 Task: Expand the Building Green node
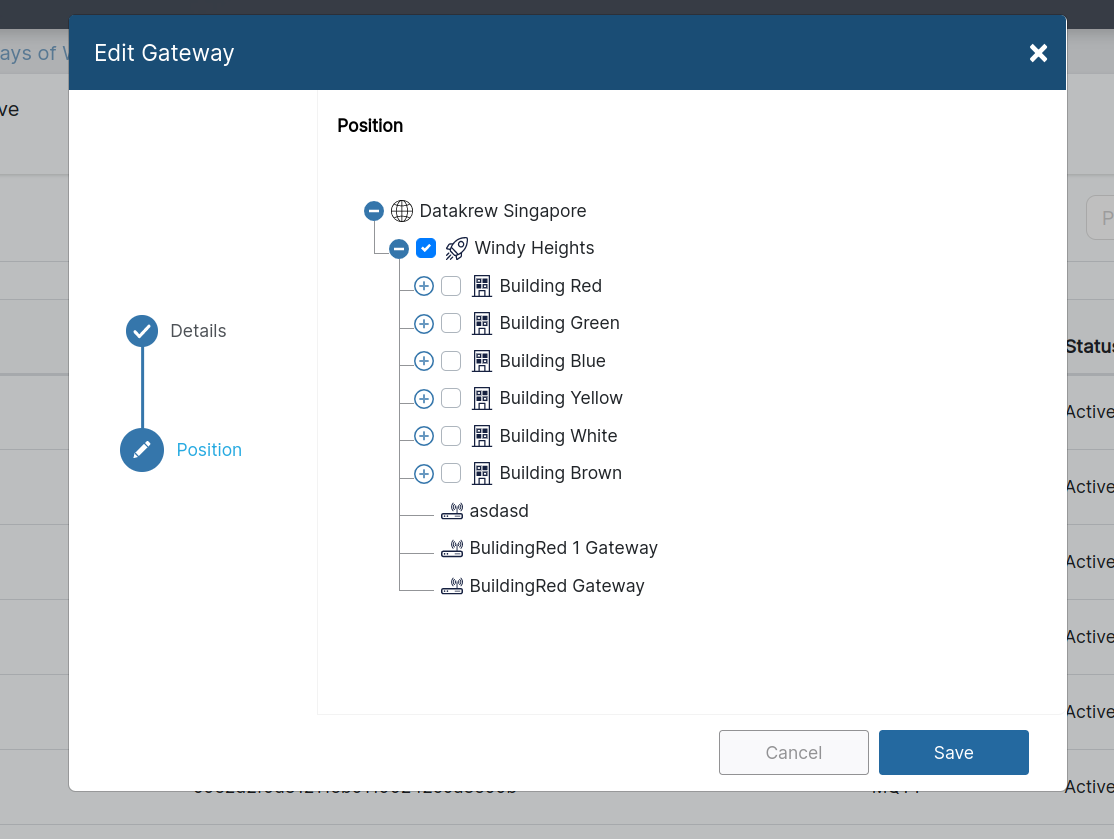coord(423,323)
